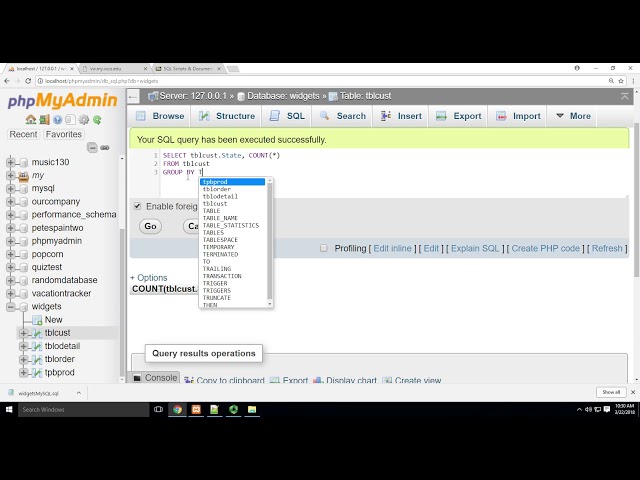Switch to the Structure tab
The height and width of the screenshot is (480, 640).
click(x=228, y=116)
